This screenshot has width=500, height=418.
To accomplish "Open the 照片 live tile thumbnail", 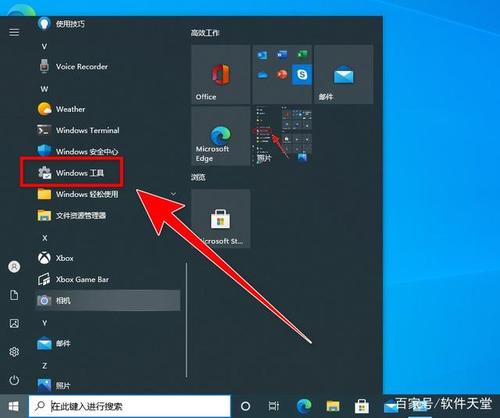I will (282, 136).
